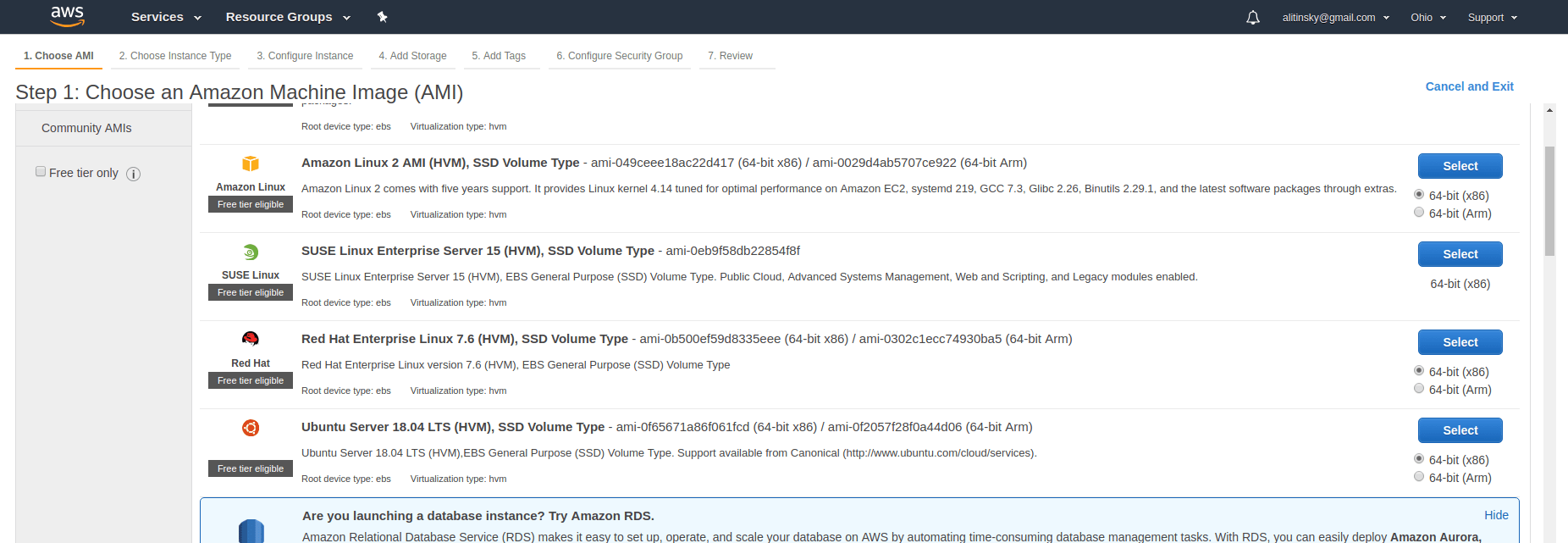Image resolution: width=1568 pixels, height=543 pixels.
Task: Click the 'Step 1: Choose an Amazon Machine Image' heading
Action: click(x=240, y=92)
